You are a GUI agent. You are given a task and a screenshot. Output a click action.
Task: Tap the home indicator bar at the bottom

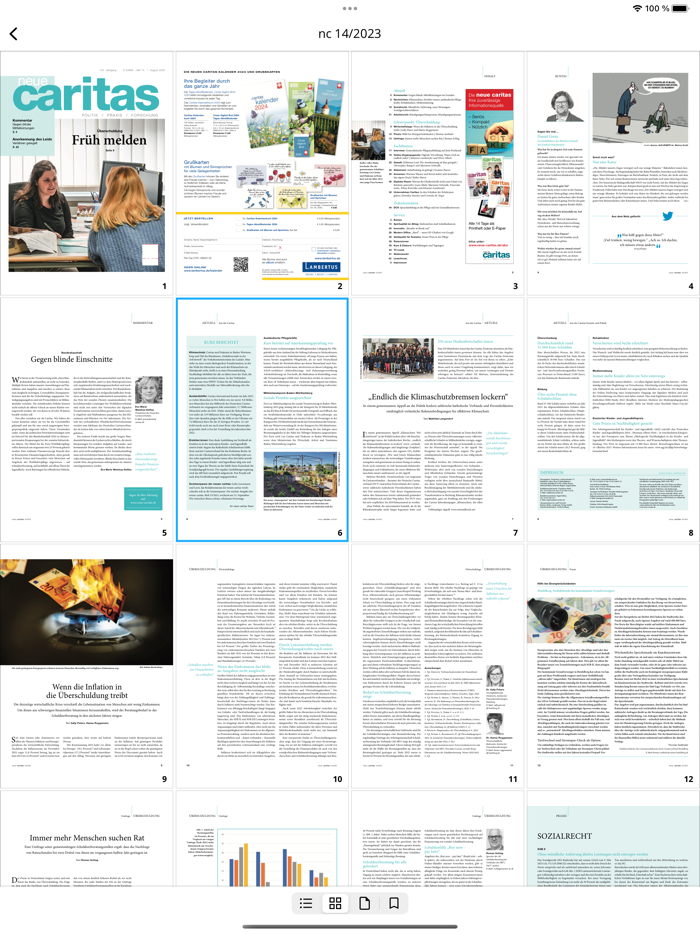[350, 926]
